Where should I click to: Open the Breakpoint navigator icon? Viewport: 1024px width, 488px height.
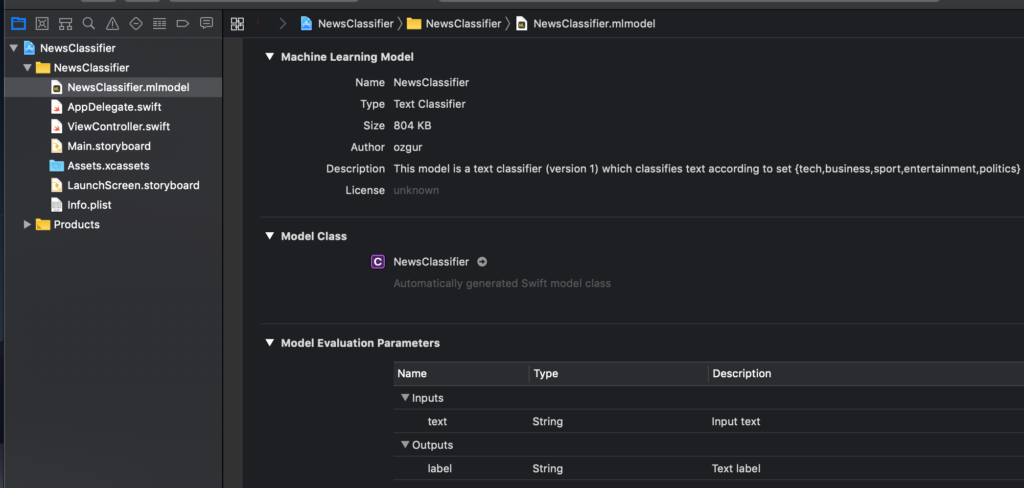click(x=183, y=24)
